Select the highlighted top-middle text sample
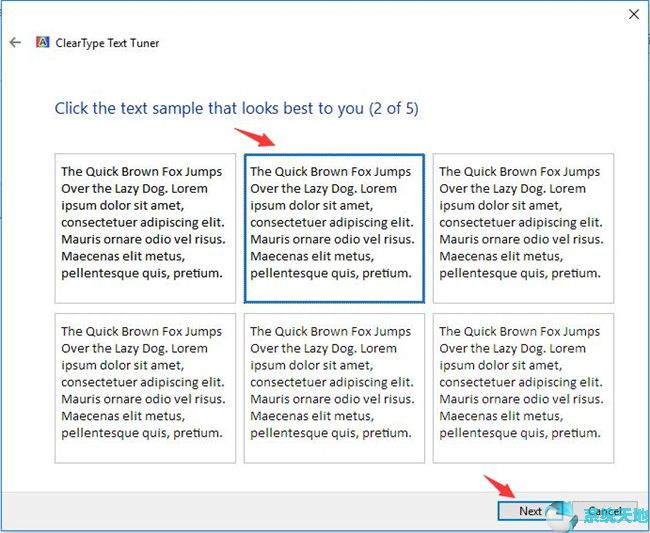This screenshot has height=533, width=650. (x=334, y=228)
